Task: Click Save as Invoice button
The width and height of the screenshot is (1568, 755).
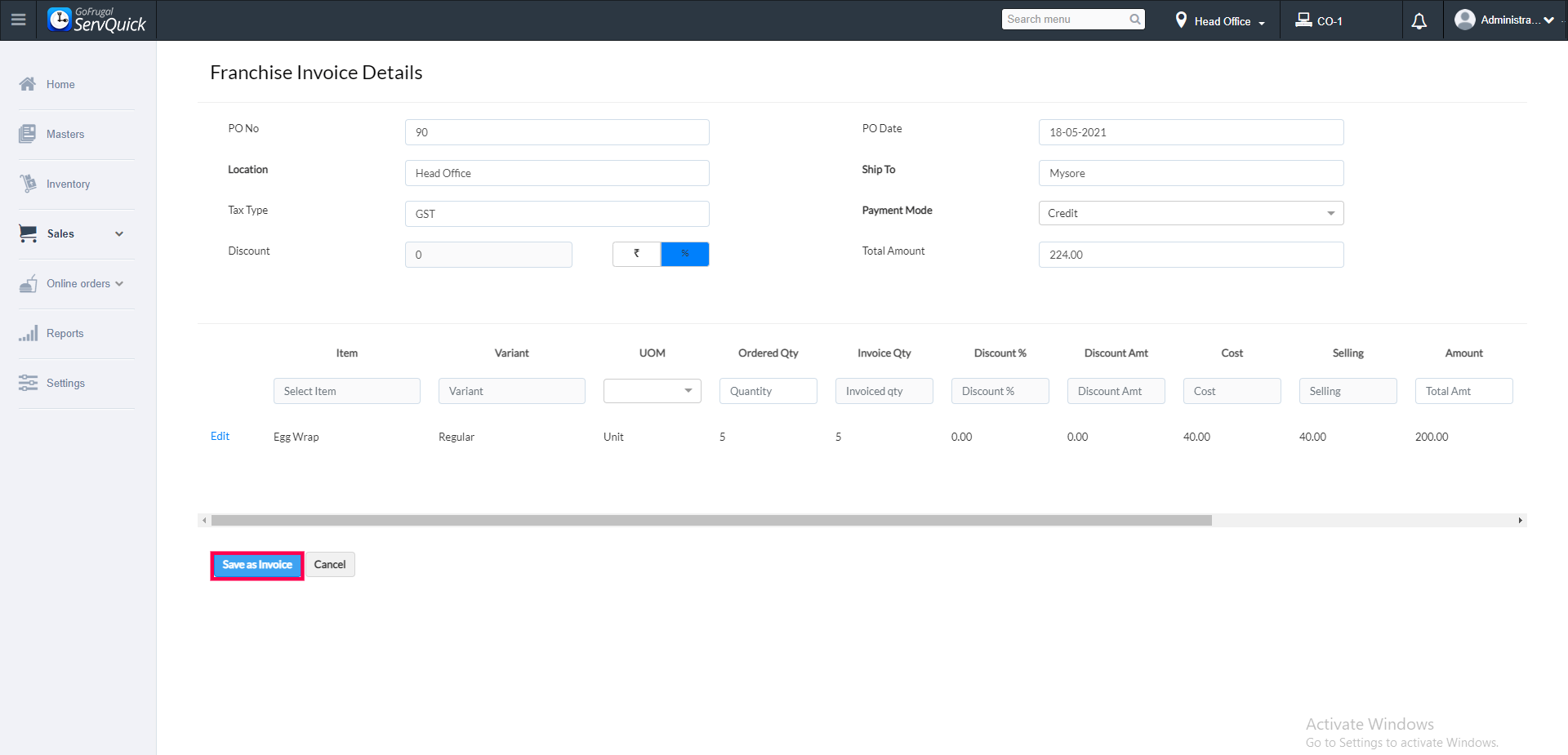Action: pyautogui.click(x=257, y=565)
